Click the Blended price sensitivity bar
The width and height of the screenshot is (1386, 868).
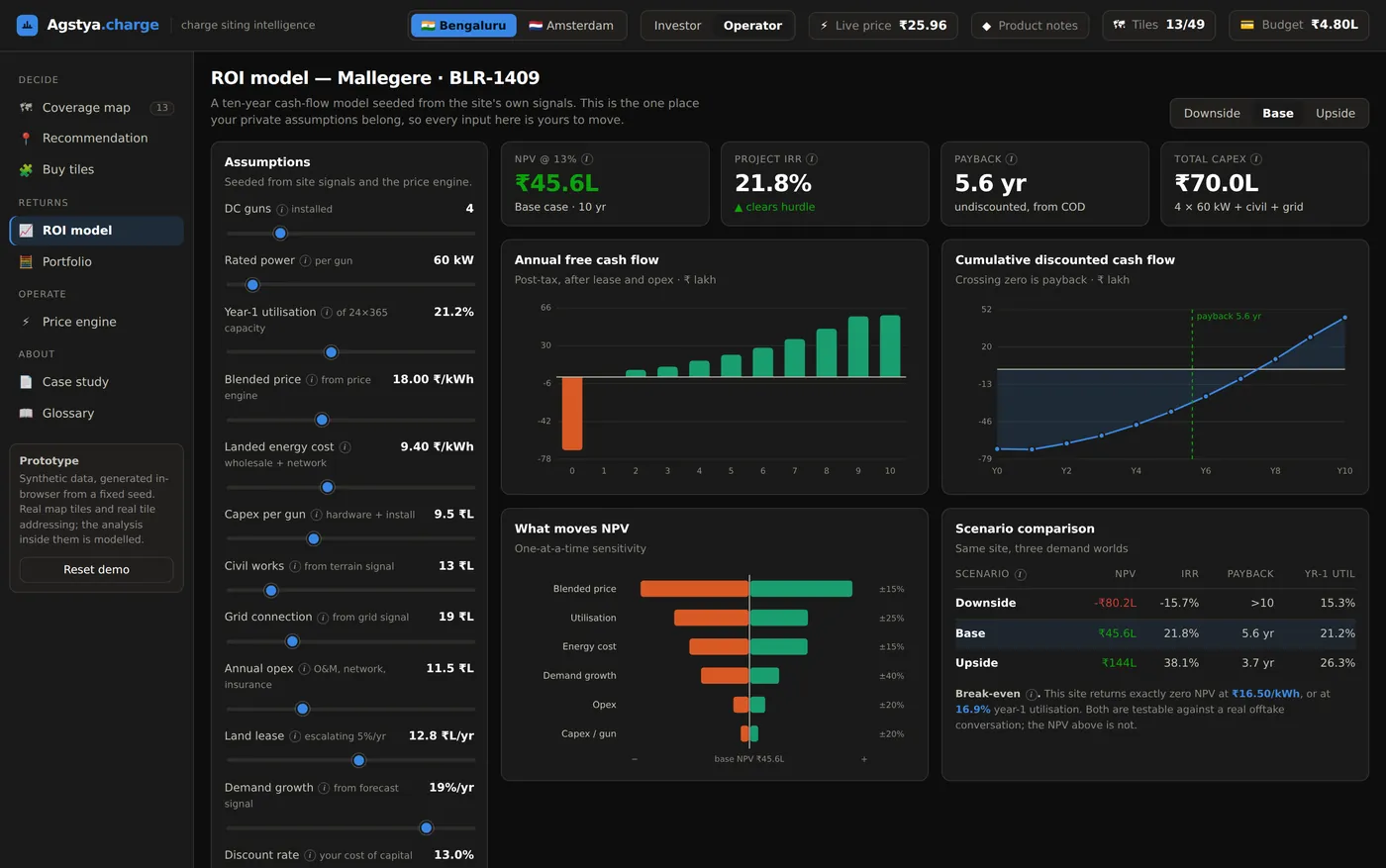pyautogui.click(x=746, y=589)
